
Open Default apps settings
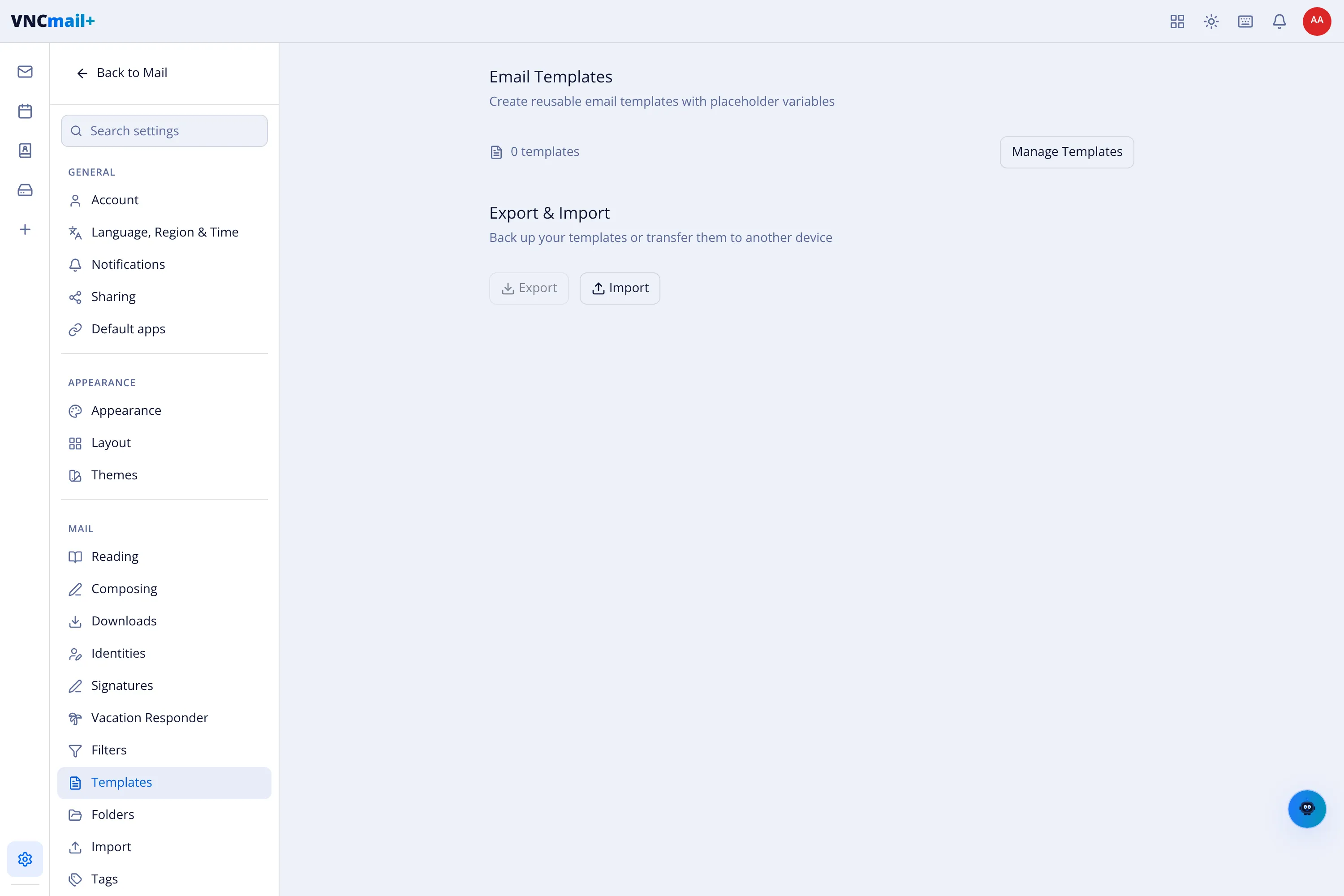tap(164, 329)
